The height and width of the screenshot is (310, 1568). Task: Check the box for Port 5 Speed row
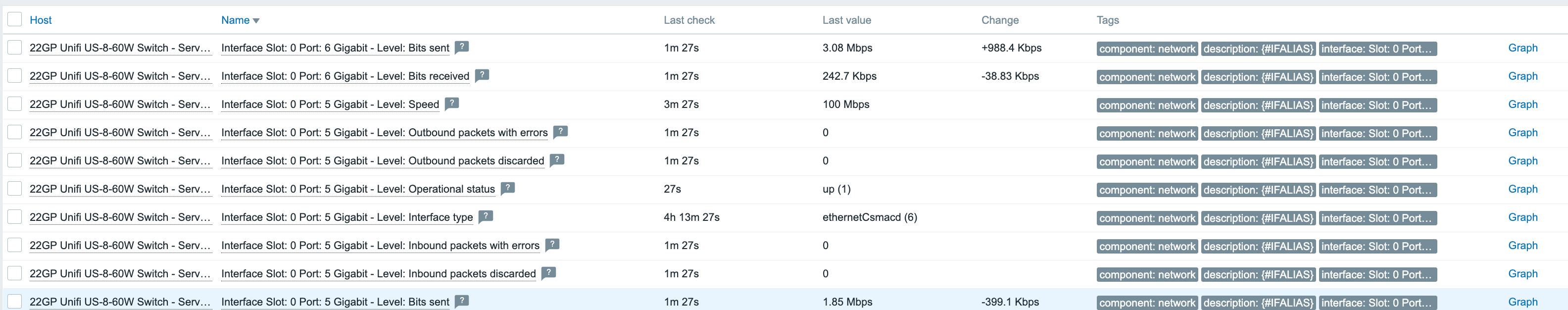15,103
